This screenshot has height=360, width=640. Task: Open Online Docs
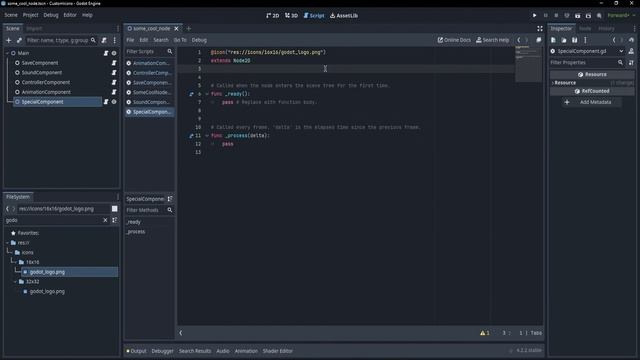pos(454,40)
